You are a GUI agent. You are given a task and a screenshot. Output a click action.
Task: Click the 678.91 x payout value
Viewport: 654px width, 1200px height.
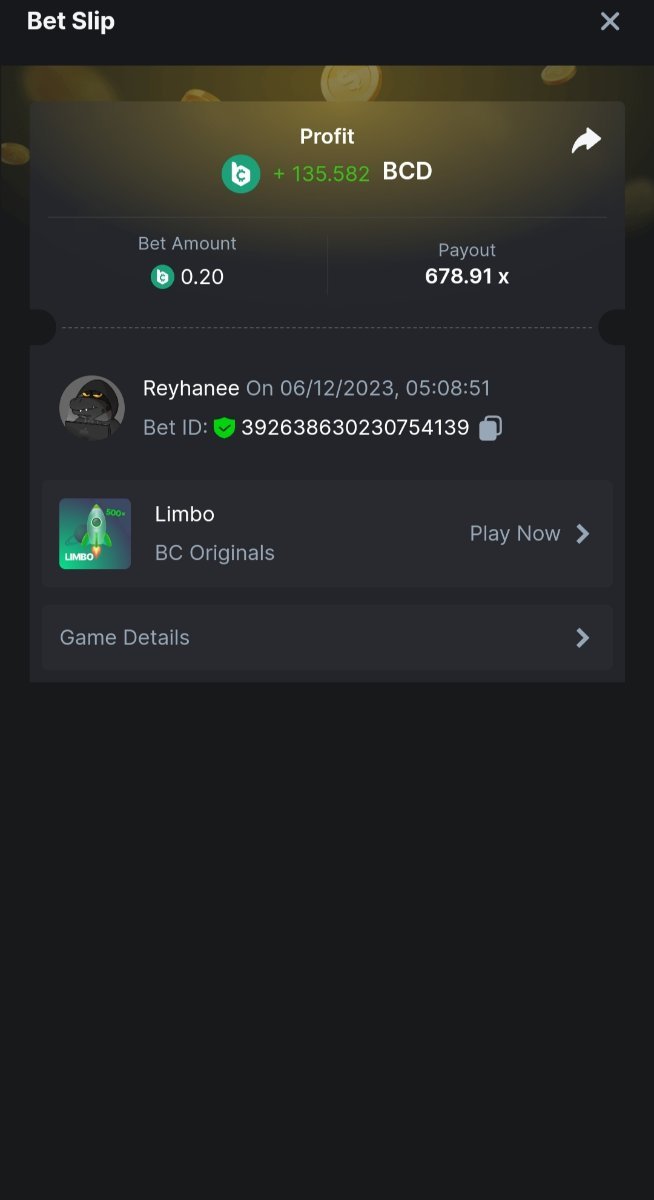467,276
